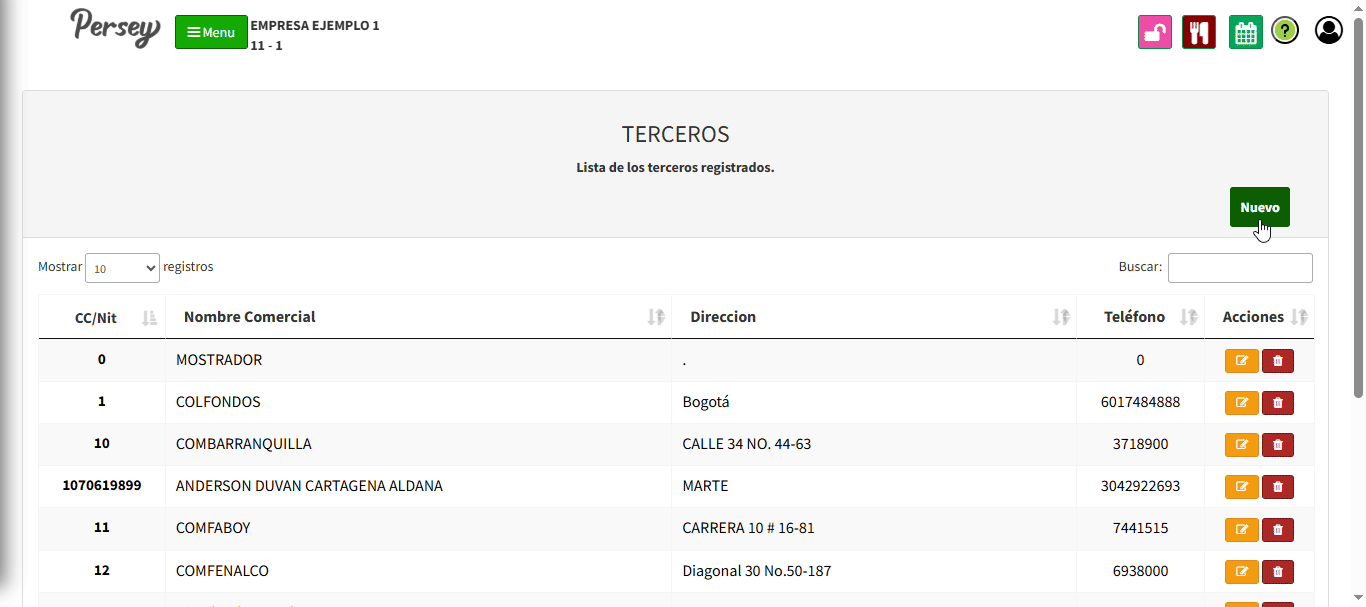
Task: Open the green Menu button
Action: pyautogui.click(x=211, y=32)
